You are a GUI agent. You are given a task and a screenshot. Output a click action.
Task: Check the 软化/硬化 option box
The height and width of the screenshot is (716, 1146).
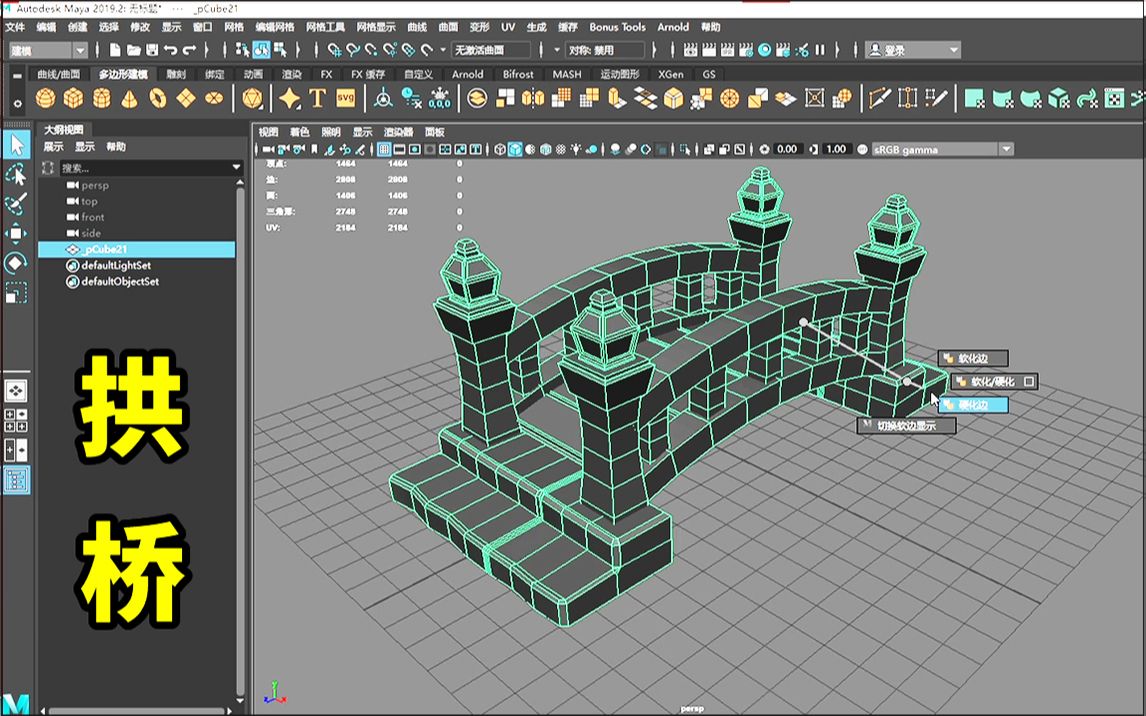(1029, 382)
